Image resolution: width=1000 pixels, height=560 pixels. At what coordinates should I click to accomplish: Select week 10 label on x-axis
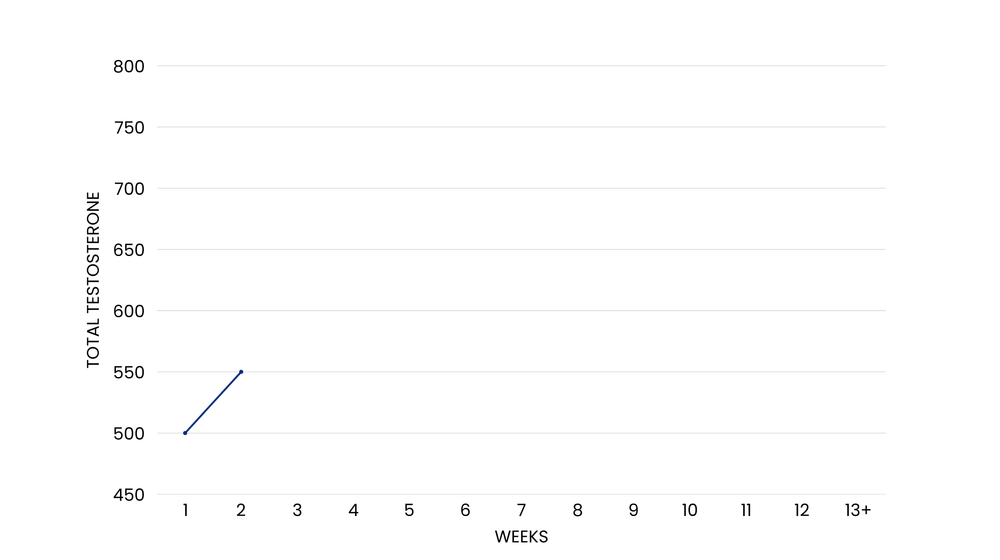coord(689,510)
